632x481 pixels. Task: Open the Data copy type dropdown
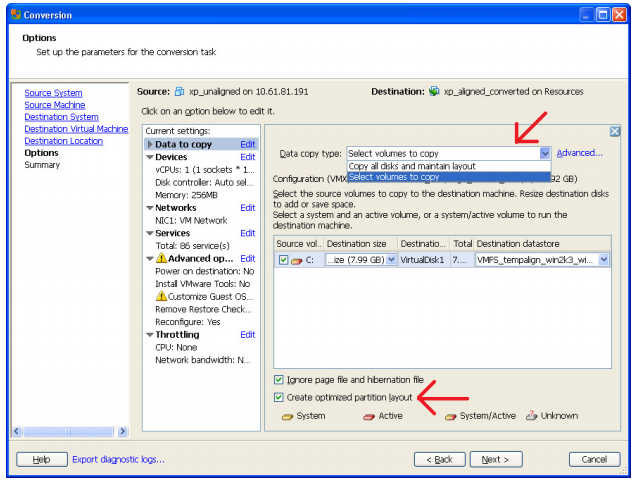[545, 153]
